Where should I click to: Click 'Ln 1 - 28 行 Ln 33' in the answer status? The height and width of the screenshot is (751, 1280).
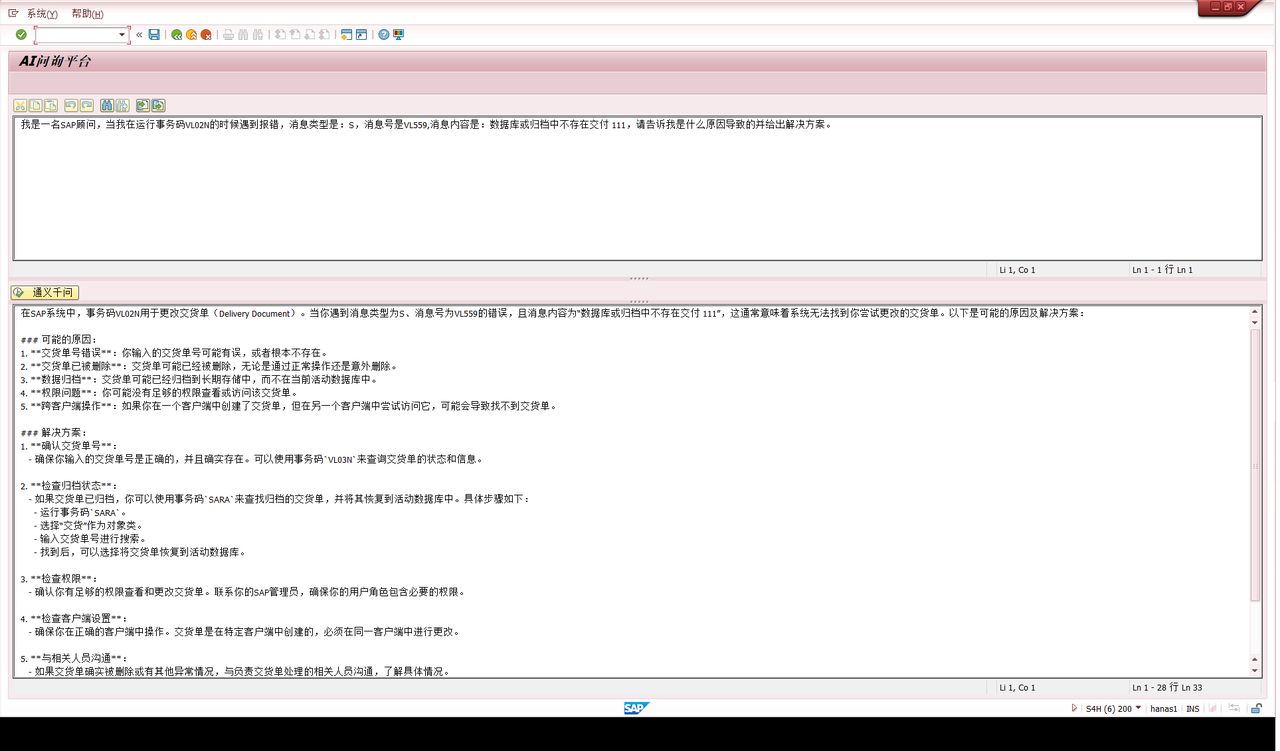[1167, 687]
